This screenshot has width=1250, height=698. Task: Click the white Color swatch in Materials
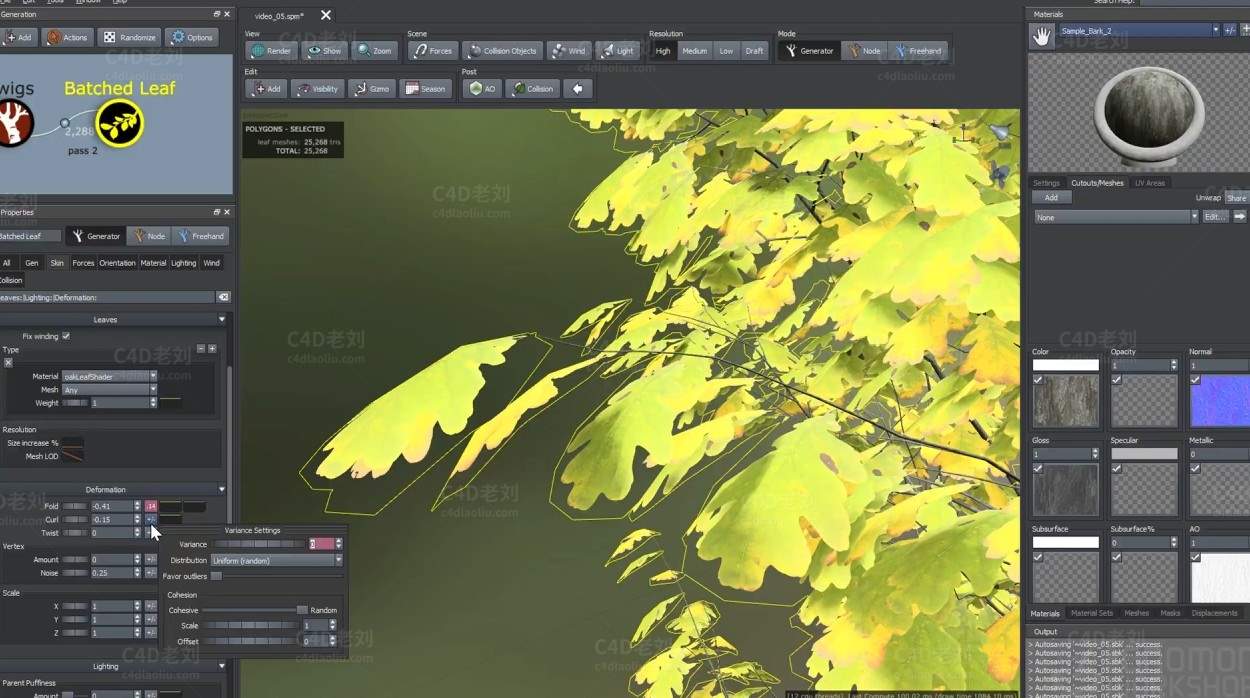click(1065, 365)
